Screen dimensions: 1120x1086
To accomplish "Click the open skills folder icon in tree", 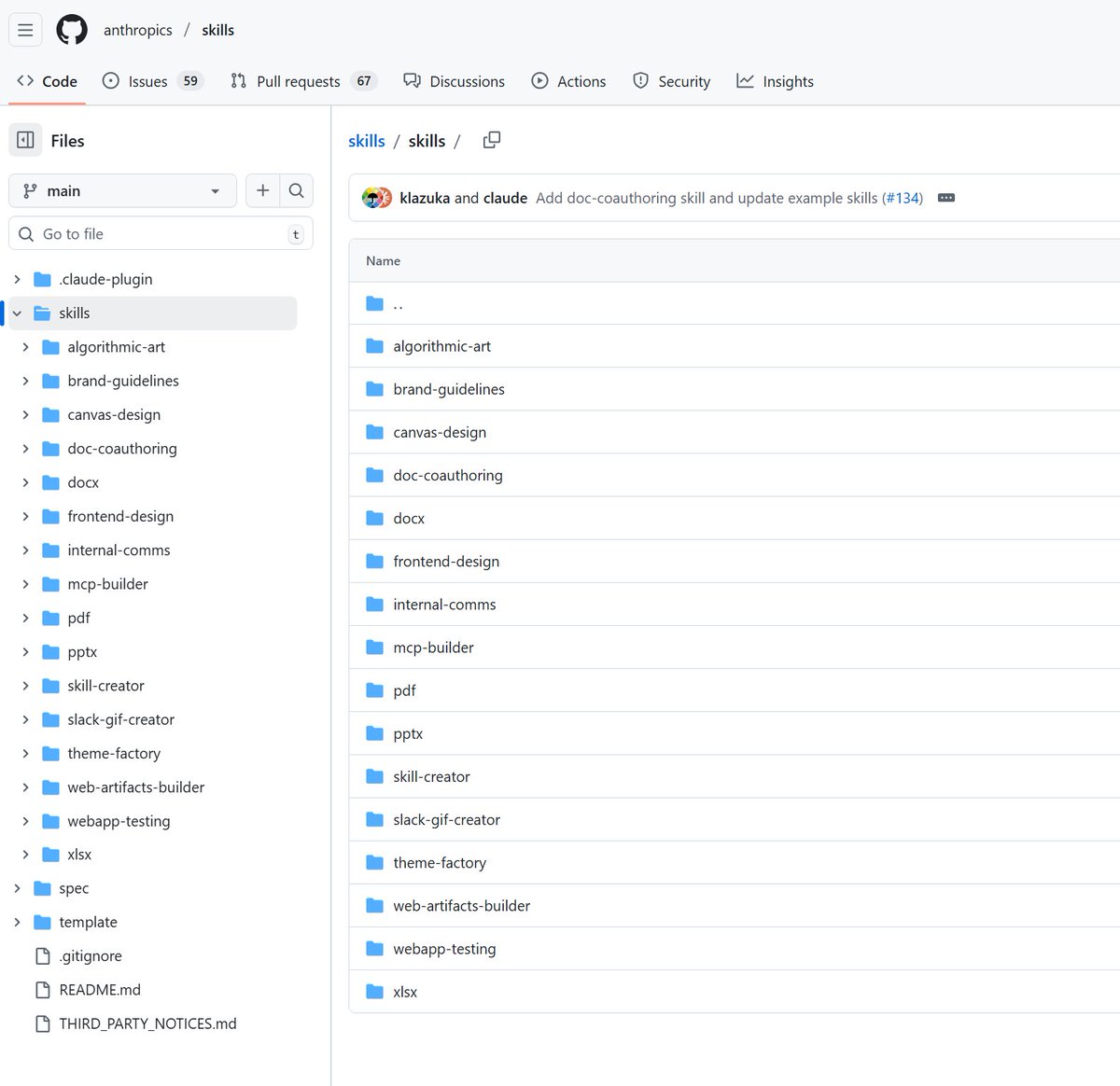I will click(x=42, y=313).
